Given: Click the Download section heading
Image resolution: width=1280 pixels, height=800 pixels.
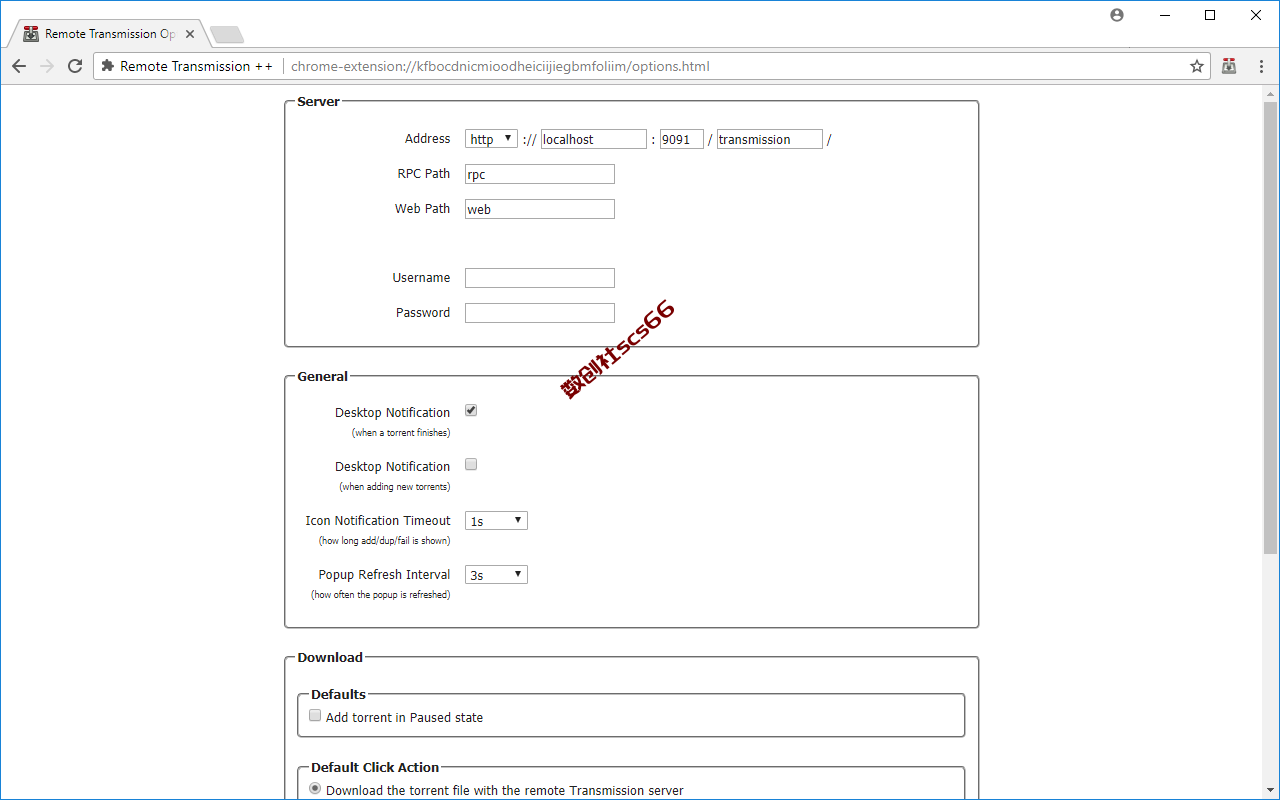Looking at the screenshot, I should 330,657.
